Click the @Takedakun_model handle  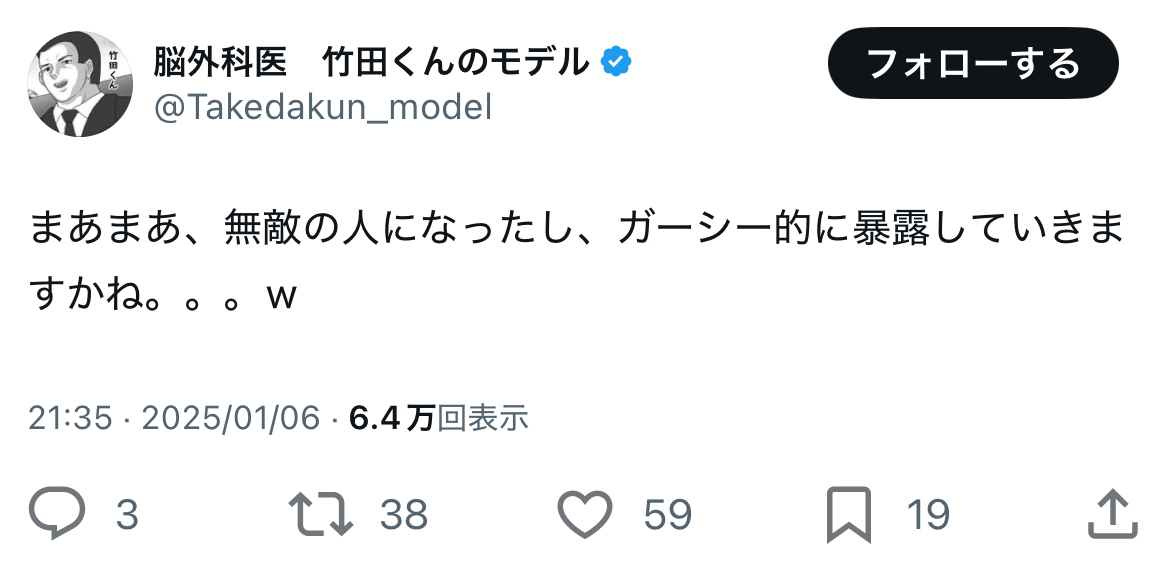coord(322,107)
